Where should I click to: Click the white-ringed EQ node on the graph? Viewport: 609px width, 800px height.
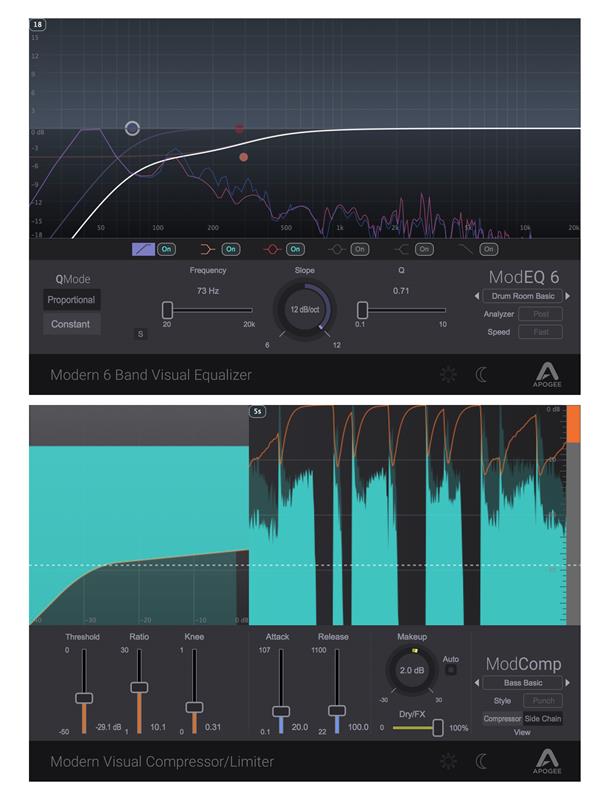pos(132,128)
